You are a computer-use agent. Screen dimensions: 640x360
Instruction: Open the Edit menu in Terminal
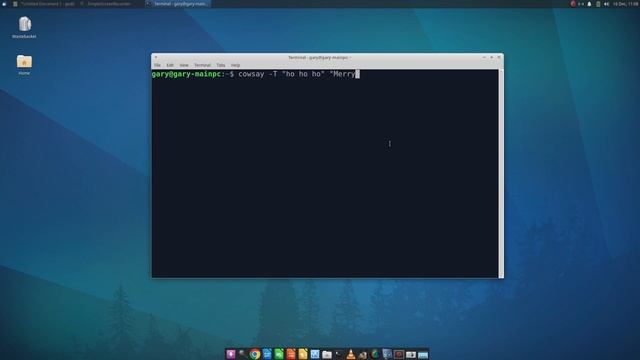pyautogui.click(x=170, y=65)
